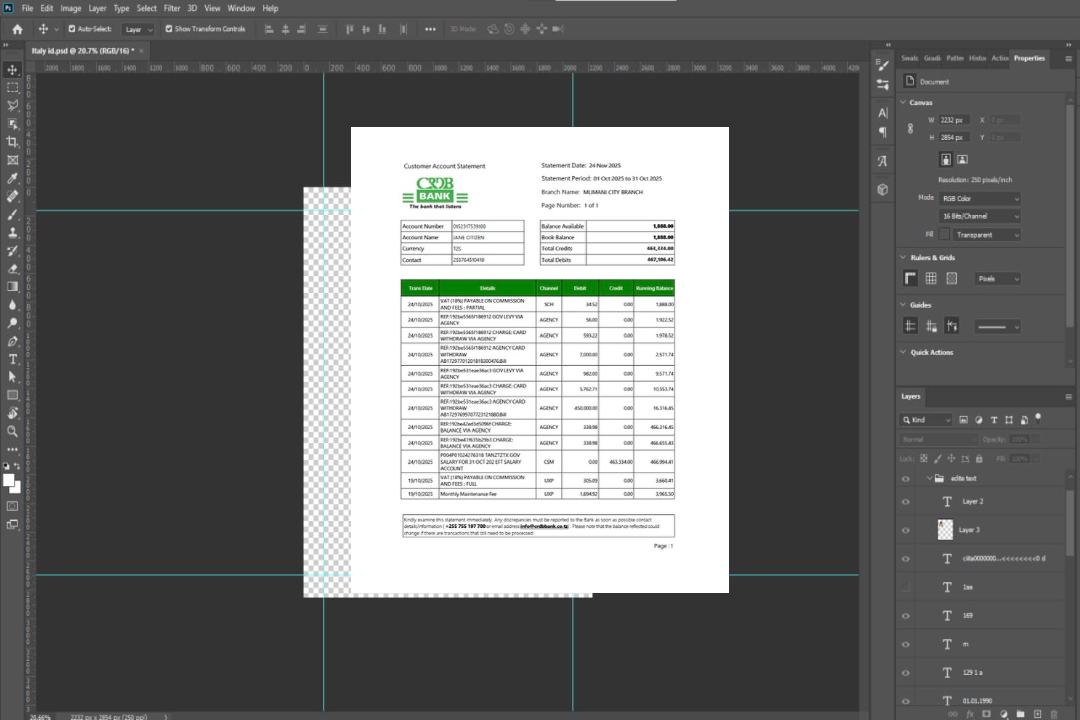This screenshot has width=1080, height=720.
Task: Select the Clone Stamp tool
Action: [12, 232]
